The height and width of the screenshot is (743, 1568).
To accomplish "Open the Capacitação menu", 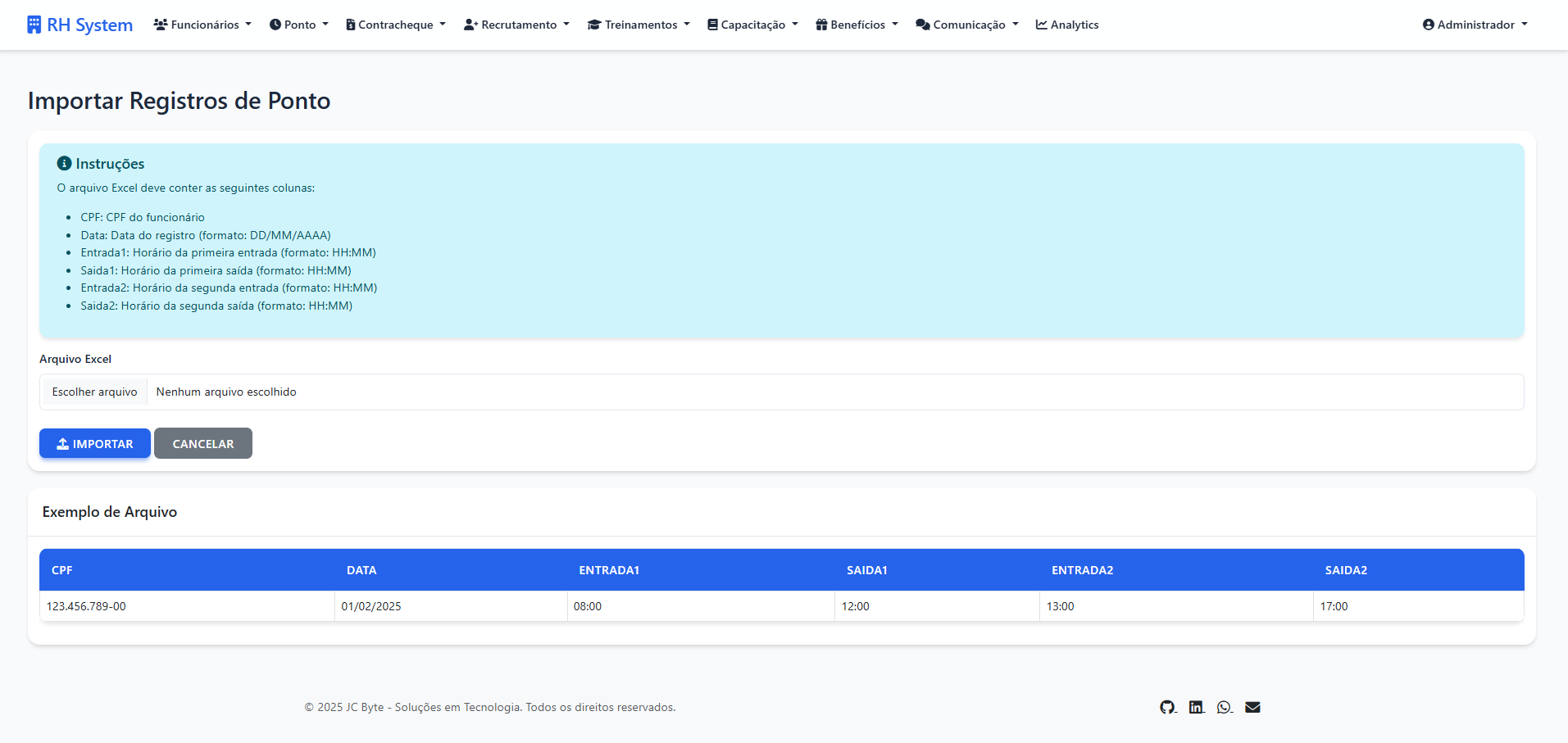I will pos(752,25).
